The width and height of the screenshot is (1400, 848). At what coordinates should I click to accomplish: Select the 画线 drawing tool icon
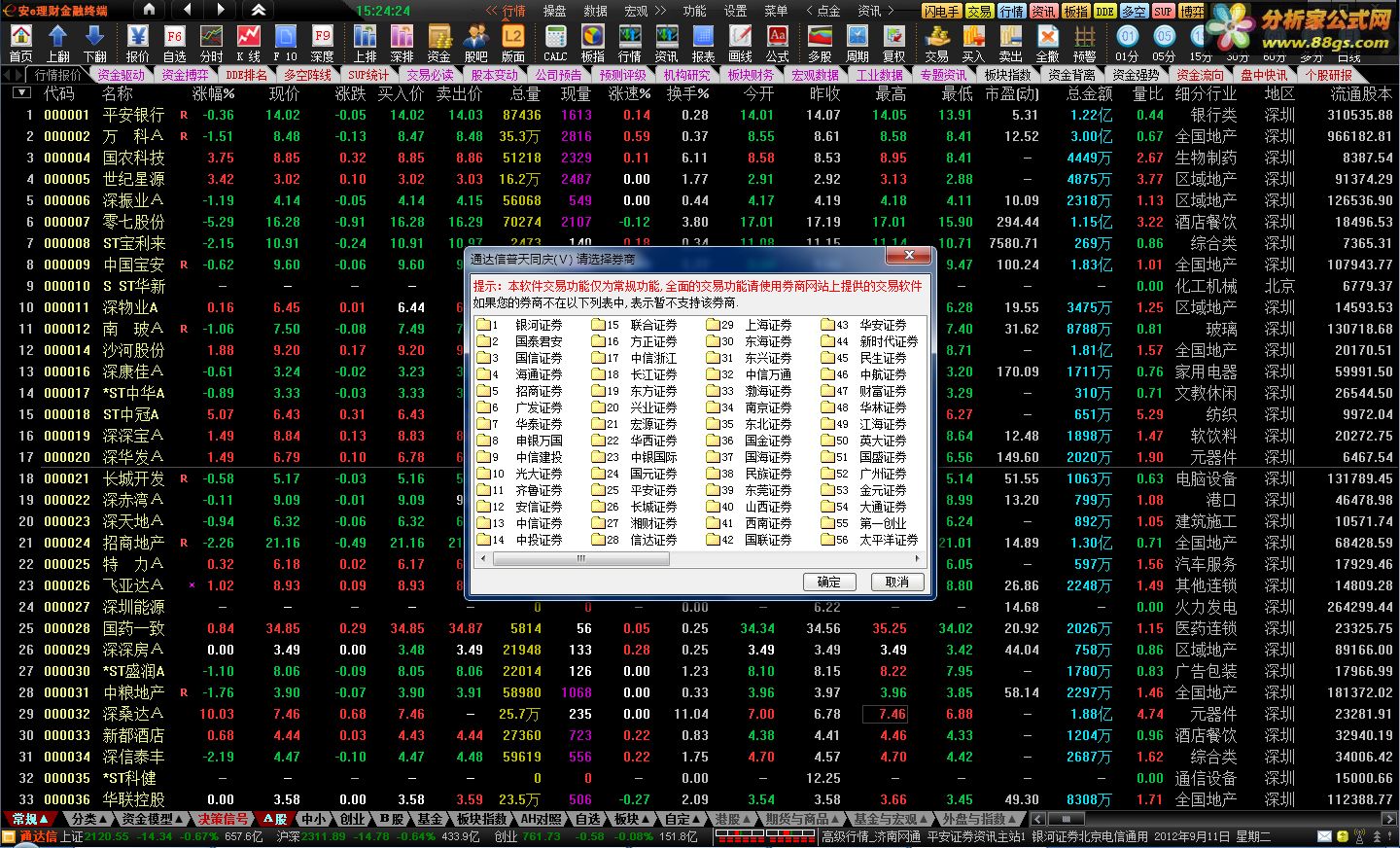(x=740, y=44)
